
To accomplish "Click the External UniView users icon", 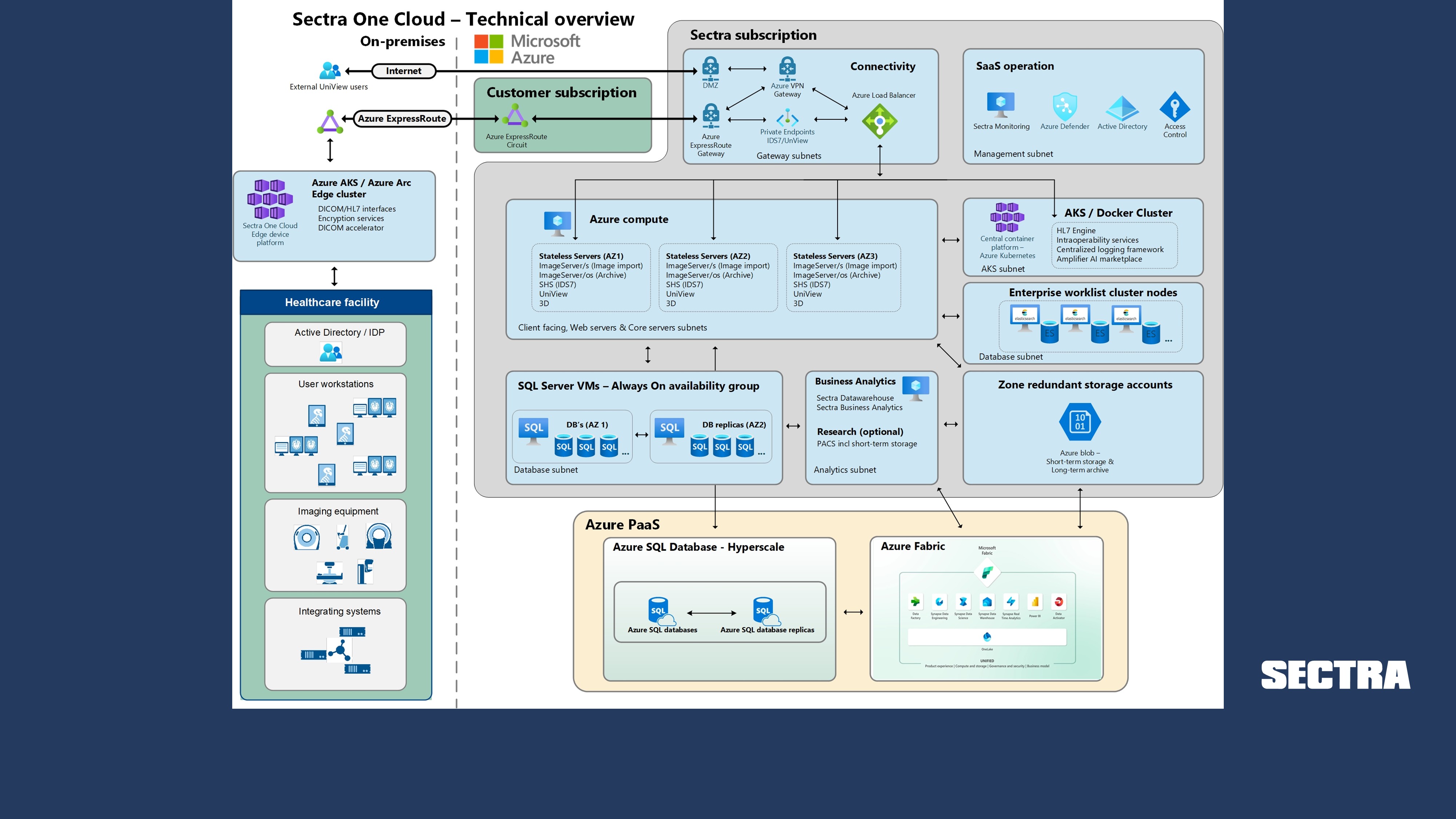I will point(330,71).
